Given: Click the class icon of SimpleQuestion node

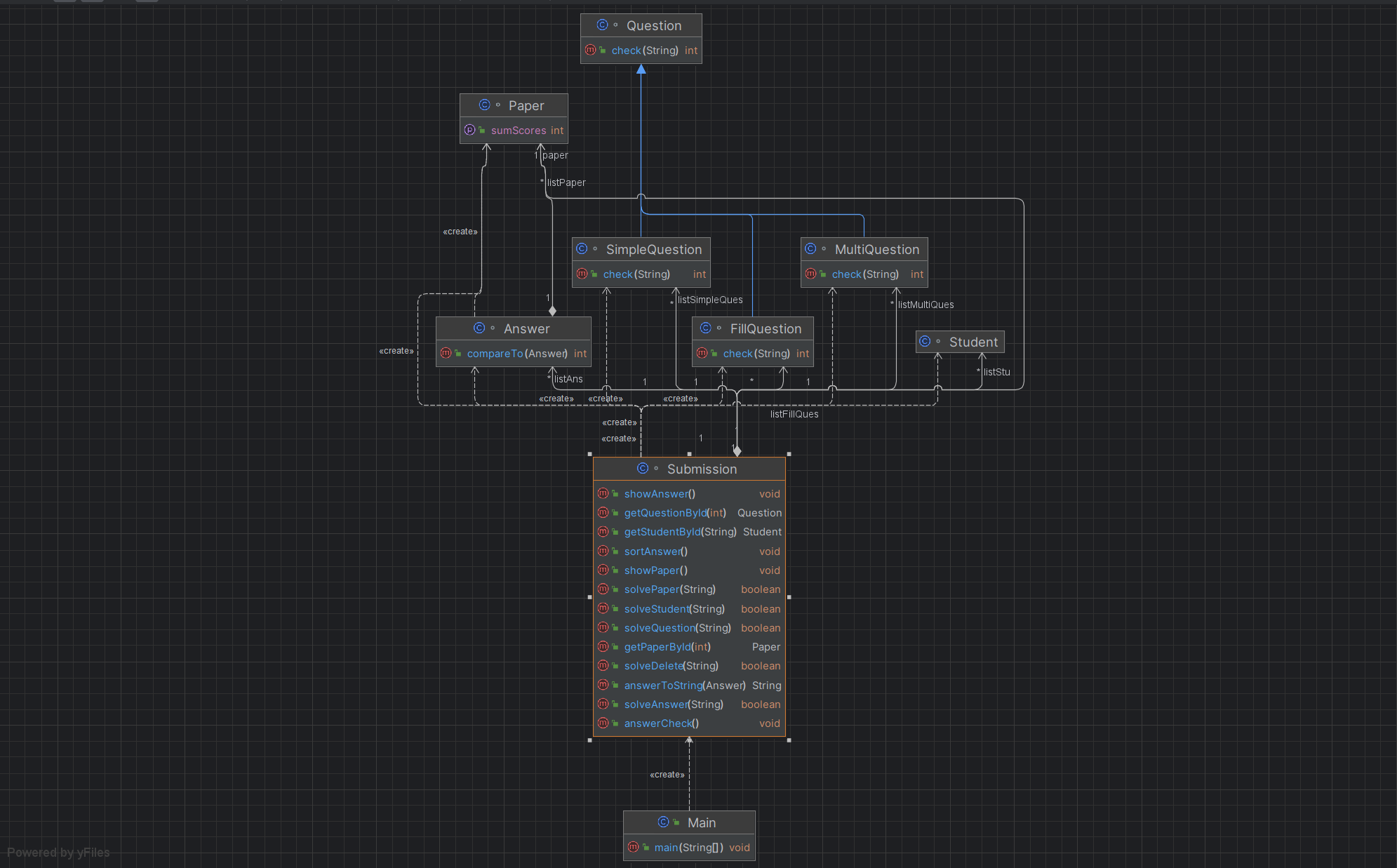Looking at the screenshot, I should tap(582, 249).
